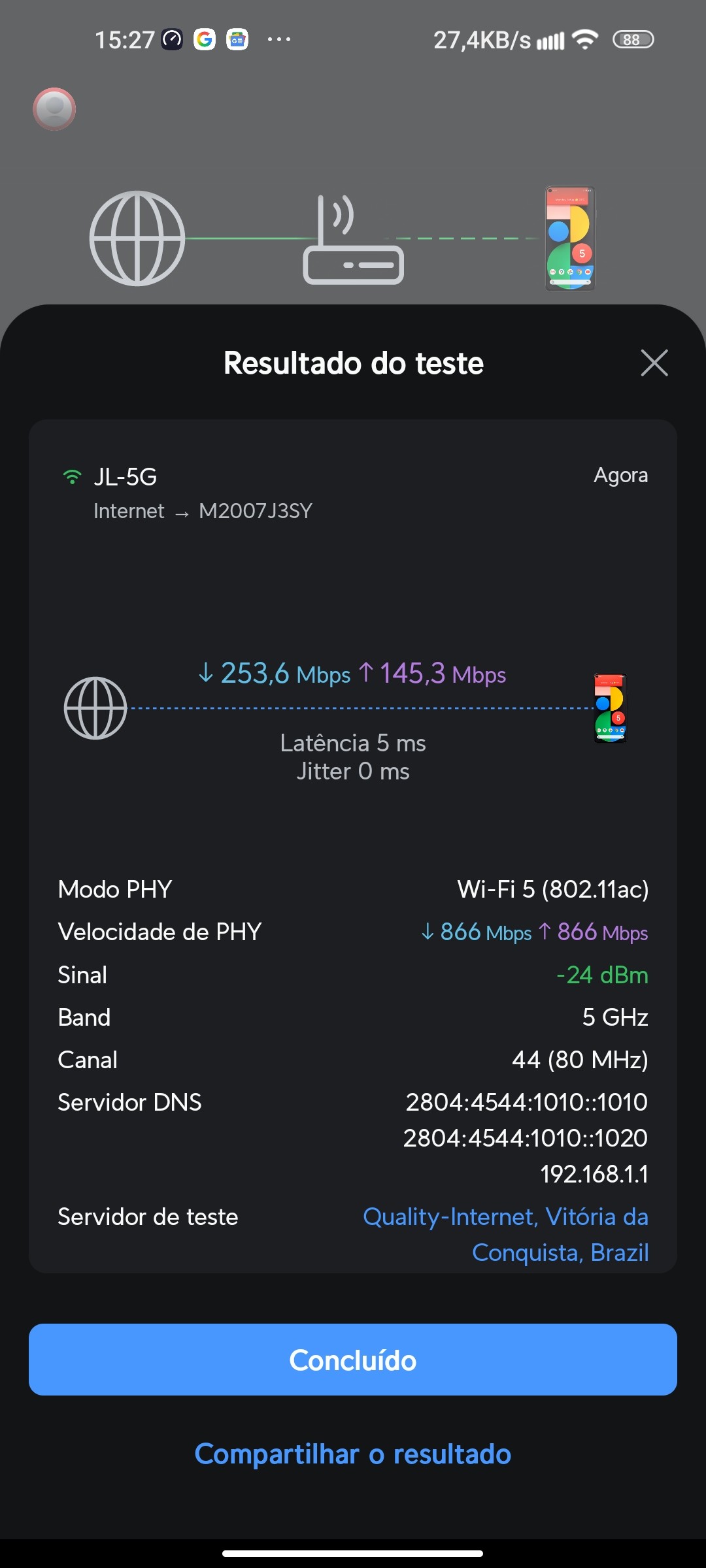The image size is (706, 1568).
Task: Tap the green Wi-Fi icon beside JL-5G
Action: 72,477
